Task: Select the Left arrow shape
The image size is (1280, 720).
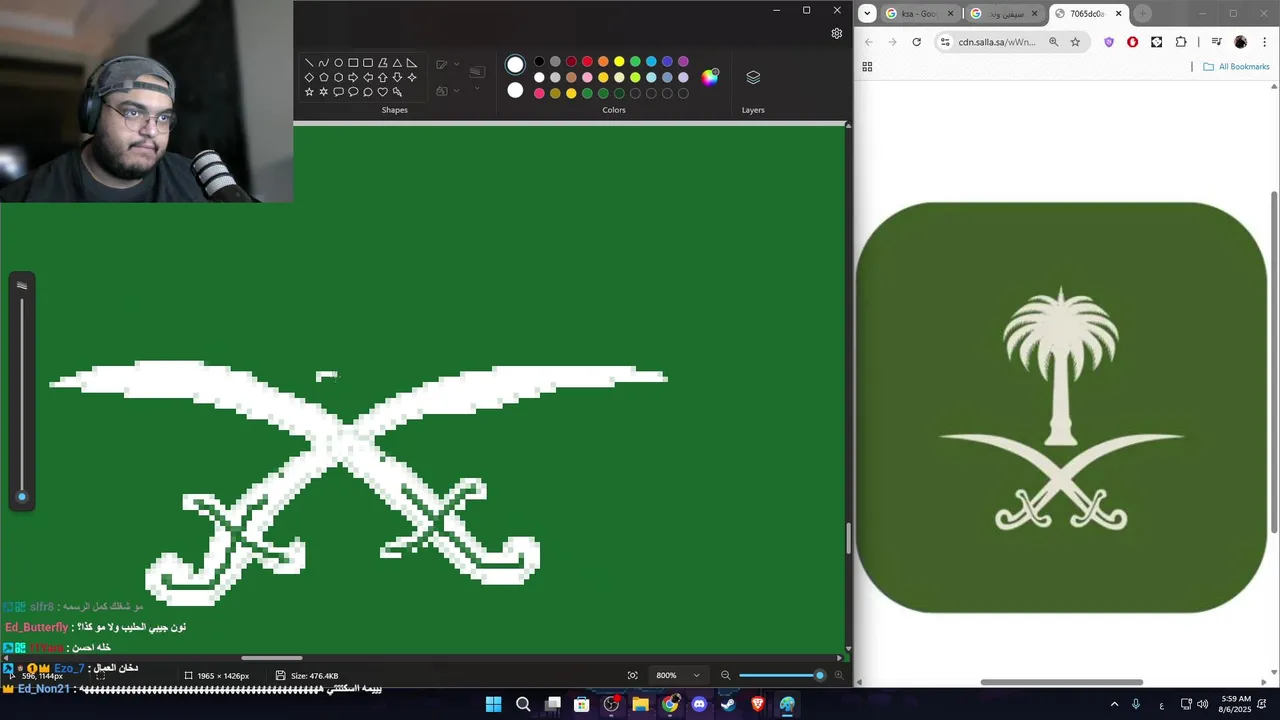Action: point(367,77)
